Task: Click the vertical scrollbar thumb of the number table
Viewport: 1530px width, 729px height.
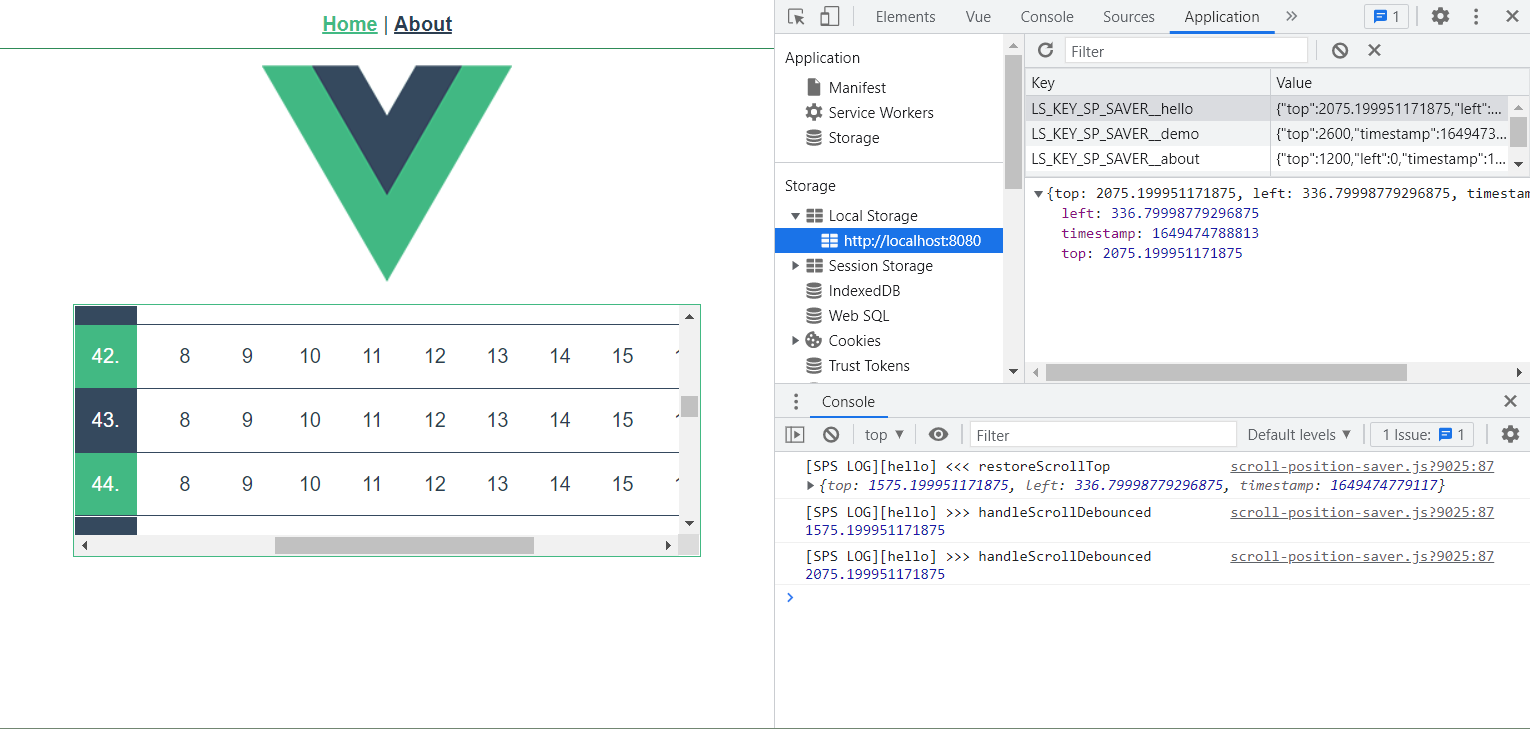Action: 689,406
